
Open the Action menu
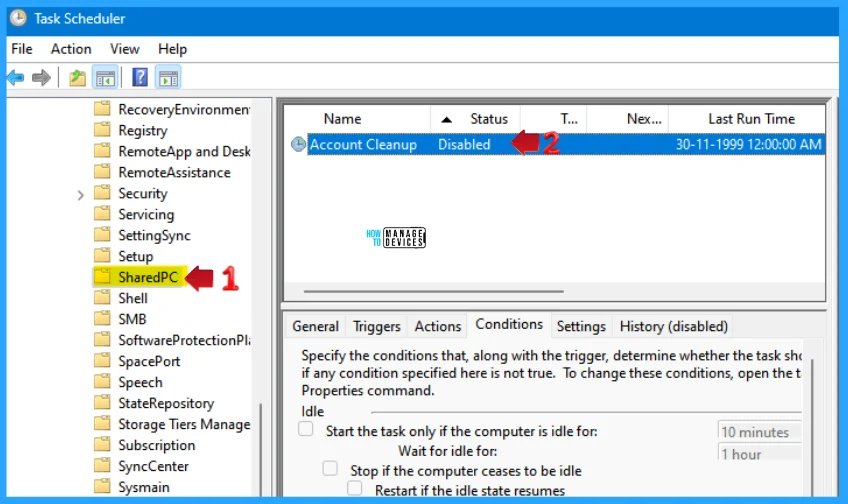tap(71, 49)
